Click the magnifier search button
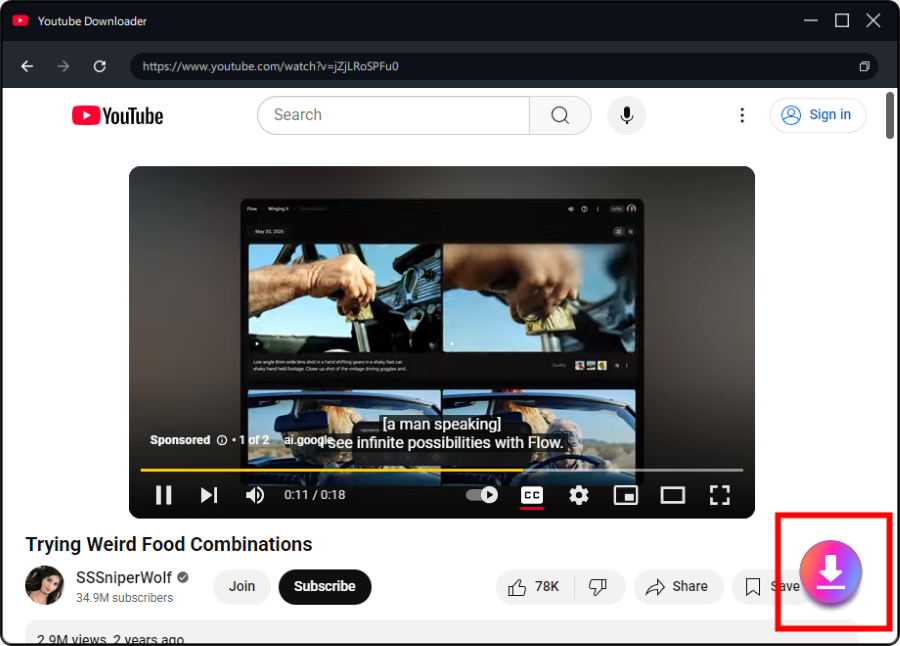900x646 pixels. pyautogui.click(x=560, y=115)
